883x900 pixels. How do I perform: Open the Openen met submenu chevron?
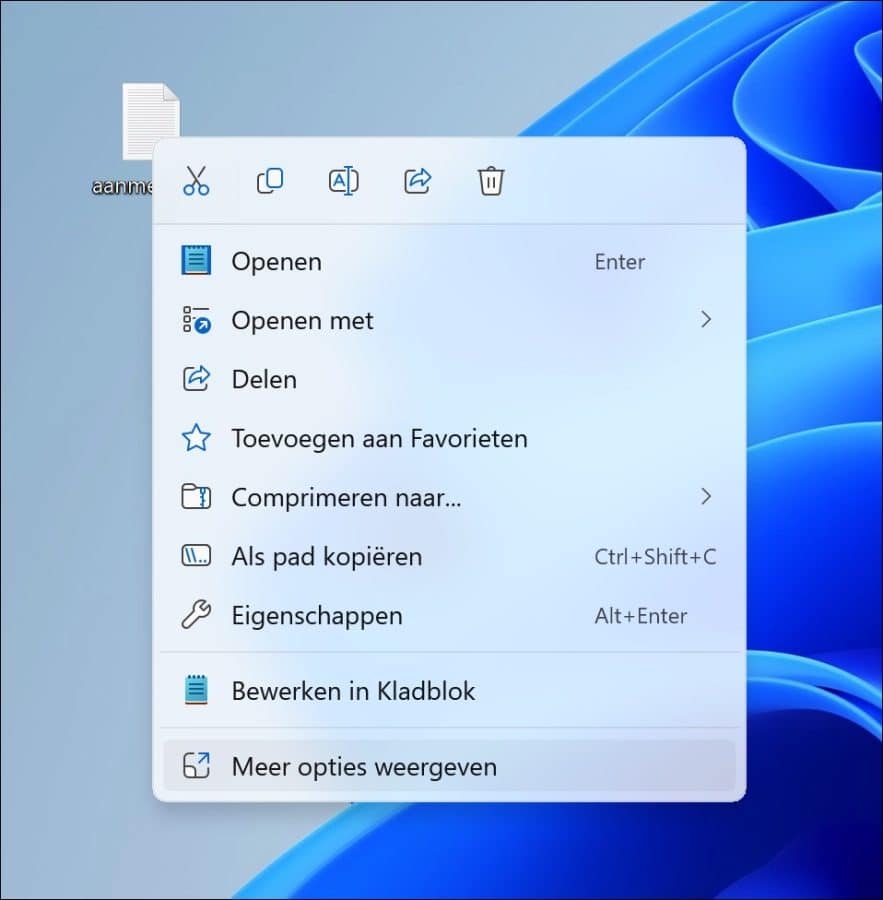[x=707, y=320]
